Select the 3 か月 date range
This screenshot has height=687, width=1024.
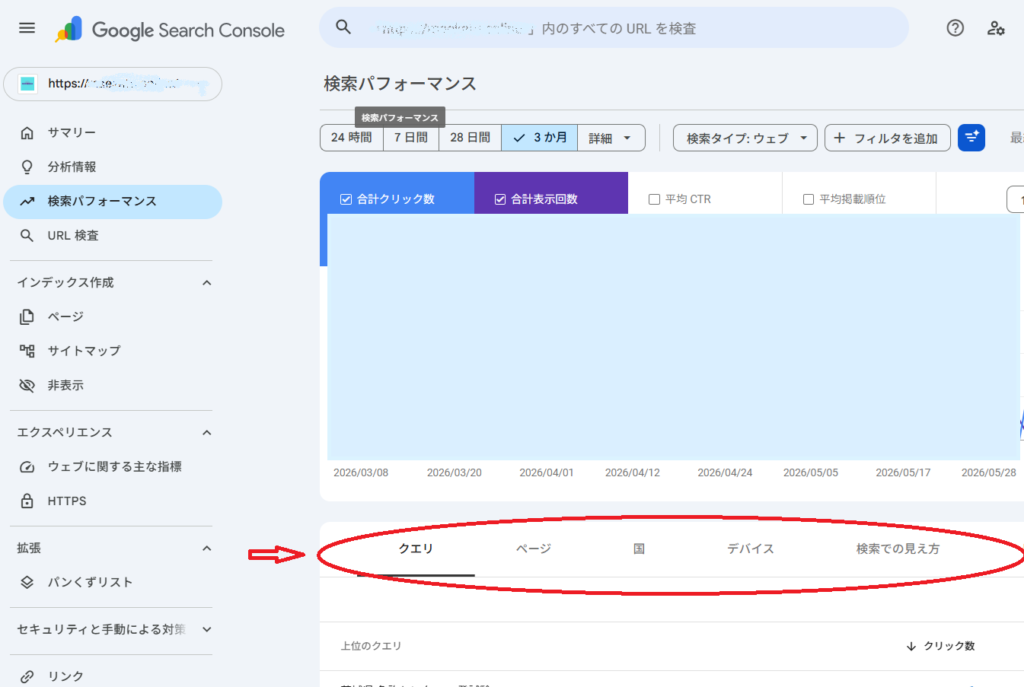[x=539, y=138]
